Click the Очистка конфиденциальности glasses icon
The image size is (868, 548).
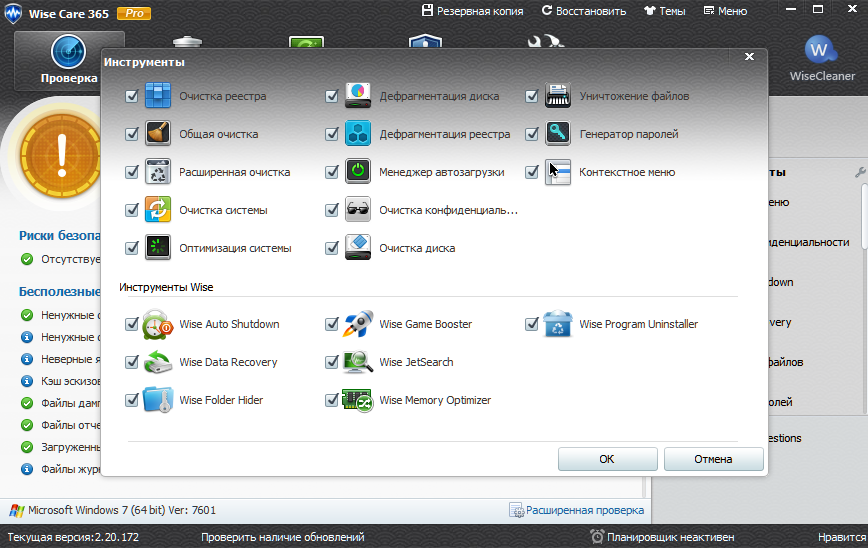358,210
